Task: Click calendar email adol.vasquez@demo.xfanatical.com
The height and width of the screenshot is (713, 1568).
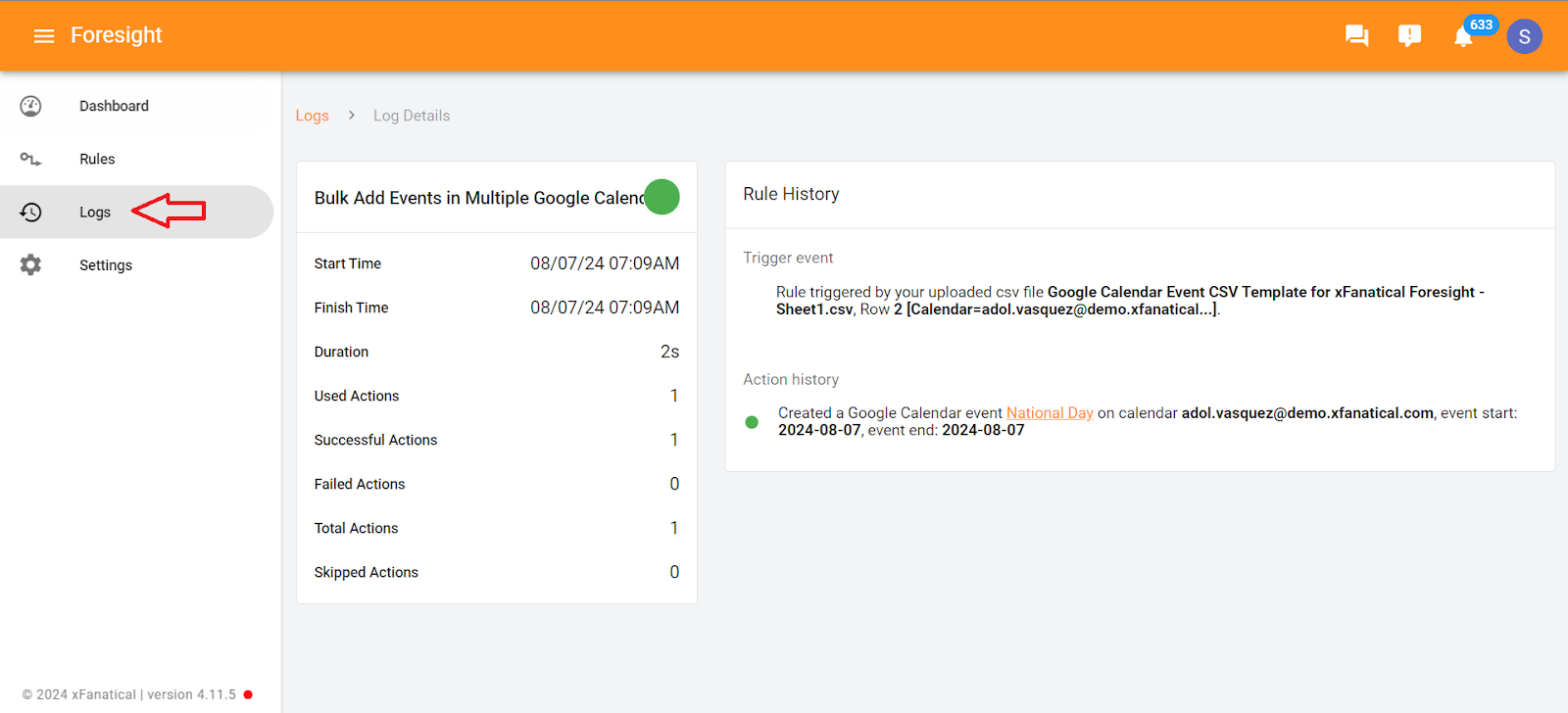Action: click(1307, 413)
